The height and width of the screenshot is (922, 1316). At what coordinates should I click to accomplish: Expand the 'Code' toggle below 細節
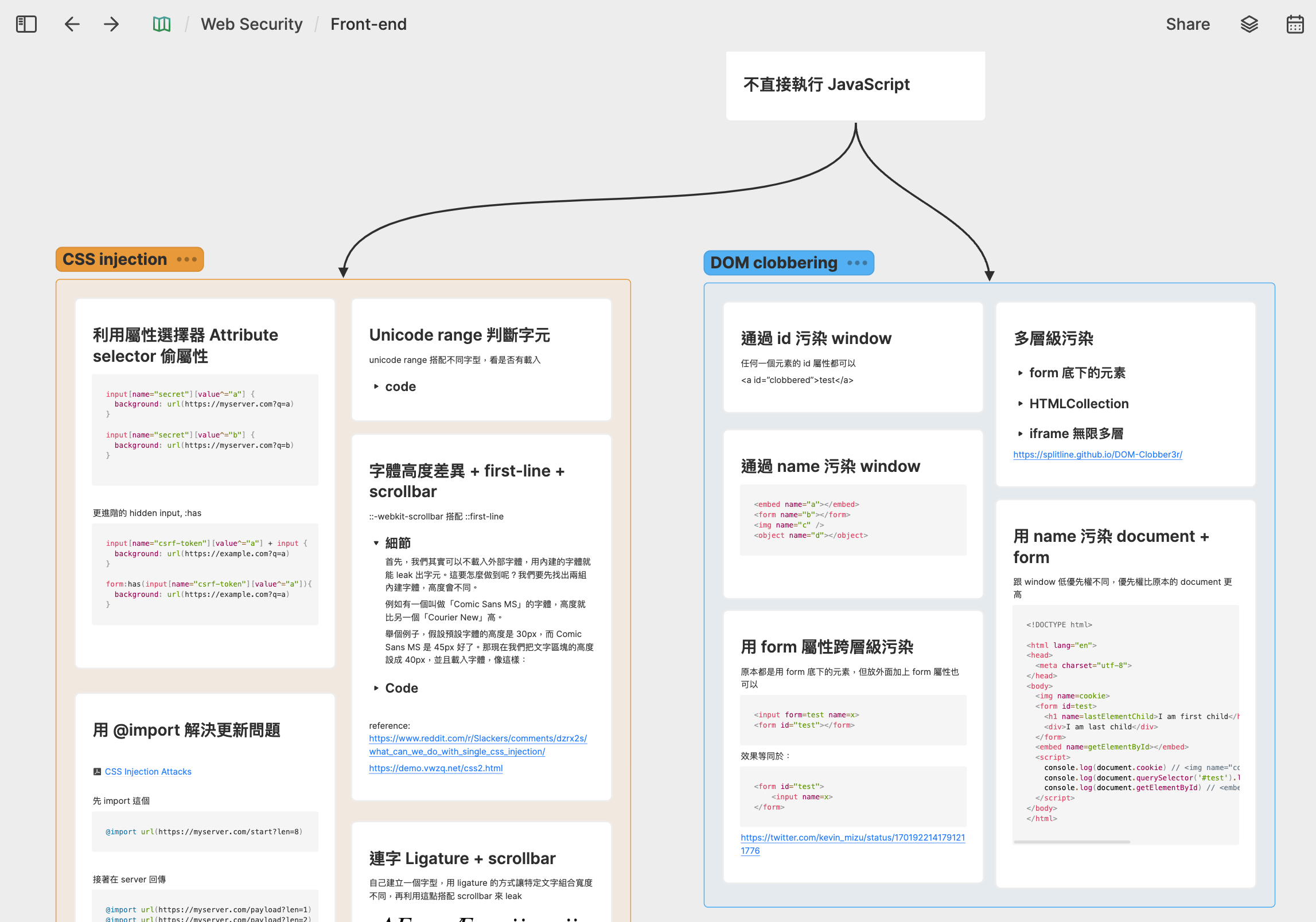(x=376, y=688)
